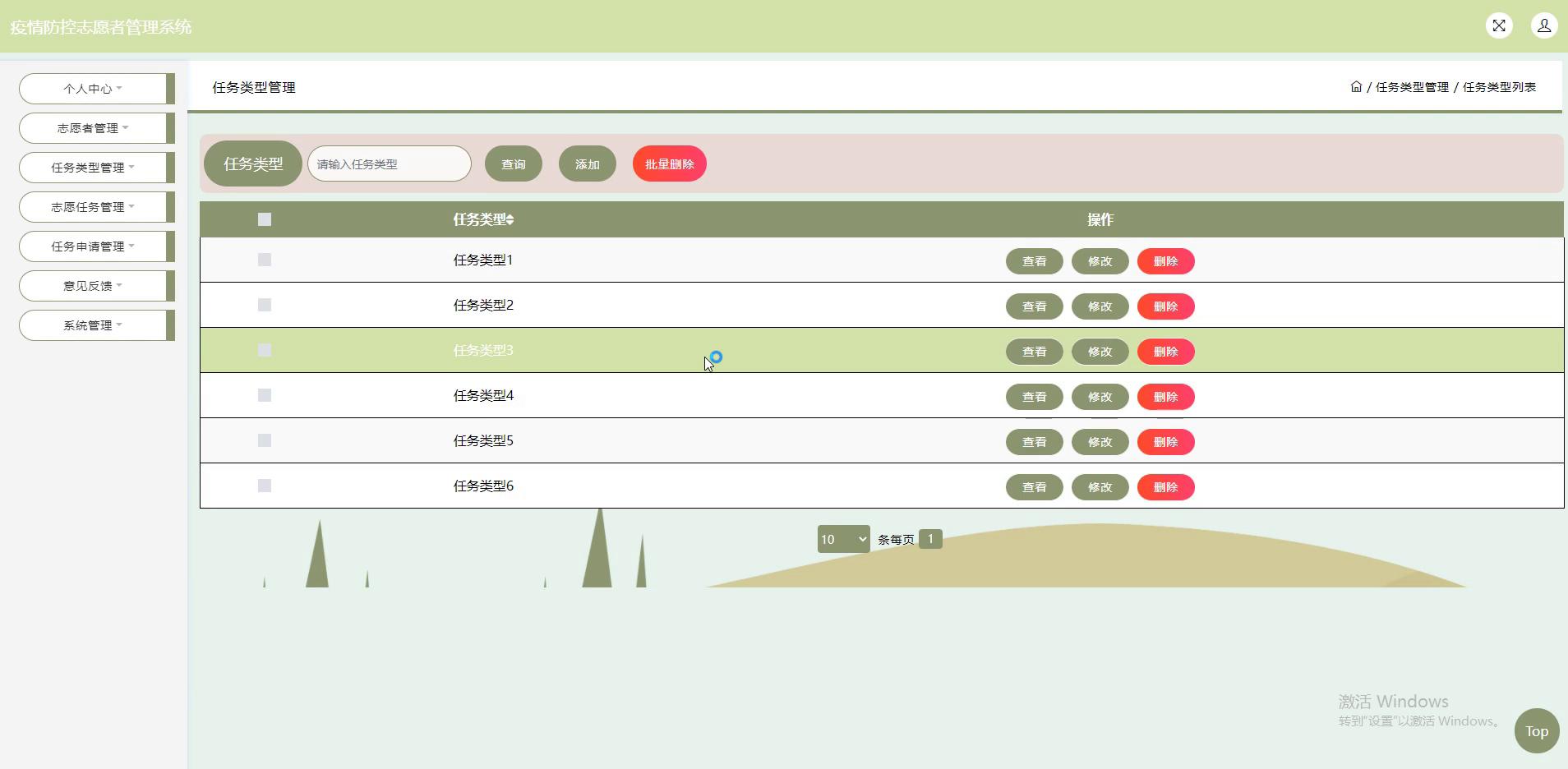Viewport: 1568px width, 769px height.
Task: Check the box for 任务类型3
Action: coord(265,350)
